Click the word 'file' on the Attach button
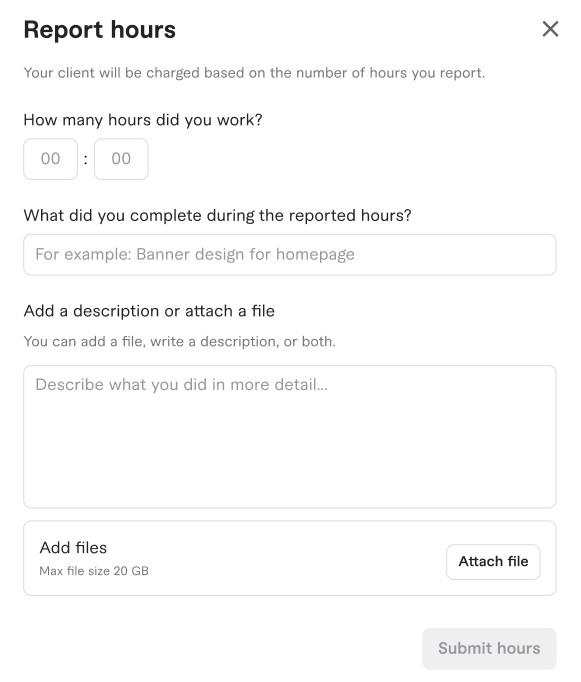This screenshot has width=581, height=682. point(518,562)
